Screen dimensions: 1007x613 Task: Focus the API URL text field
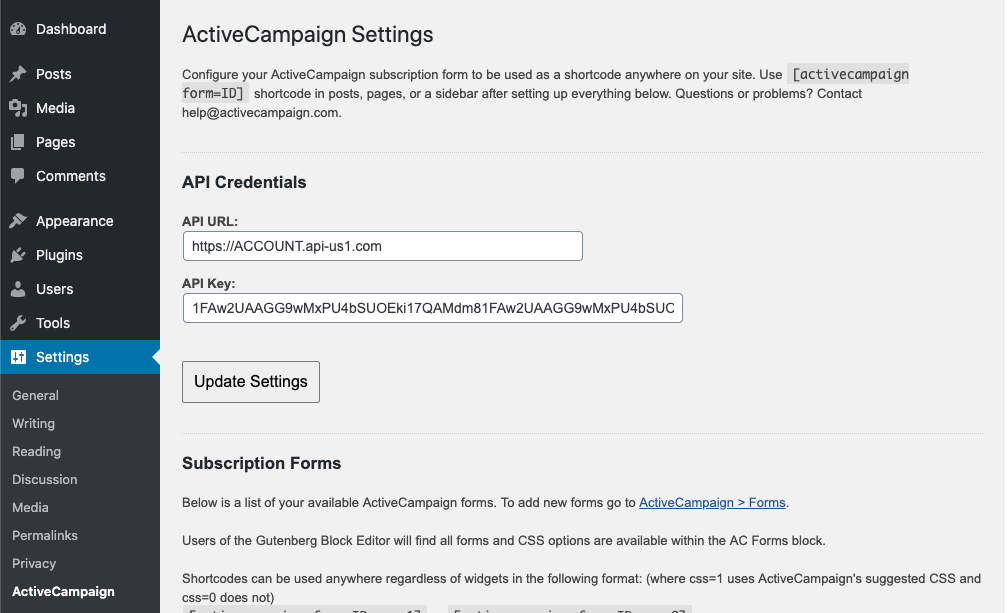point(382,246)
